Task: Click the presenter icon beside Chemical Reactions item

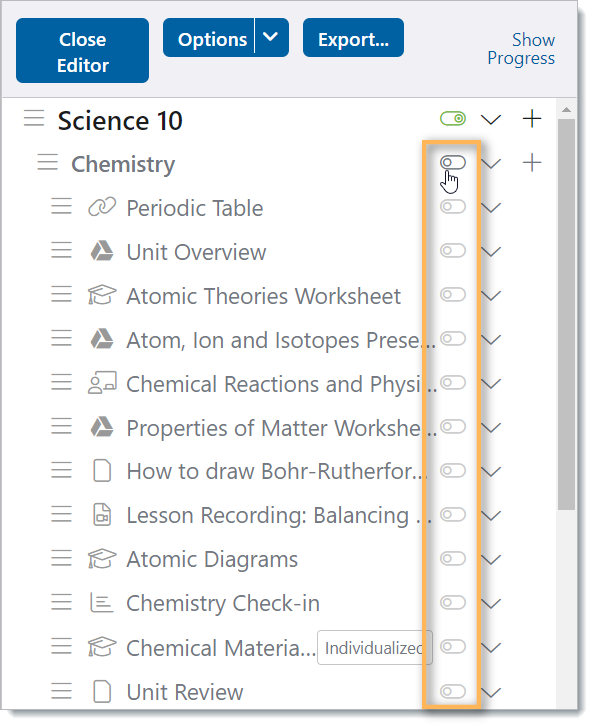Action: pos(102,383)
